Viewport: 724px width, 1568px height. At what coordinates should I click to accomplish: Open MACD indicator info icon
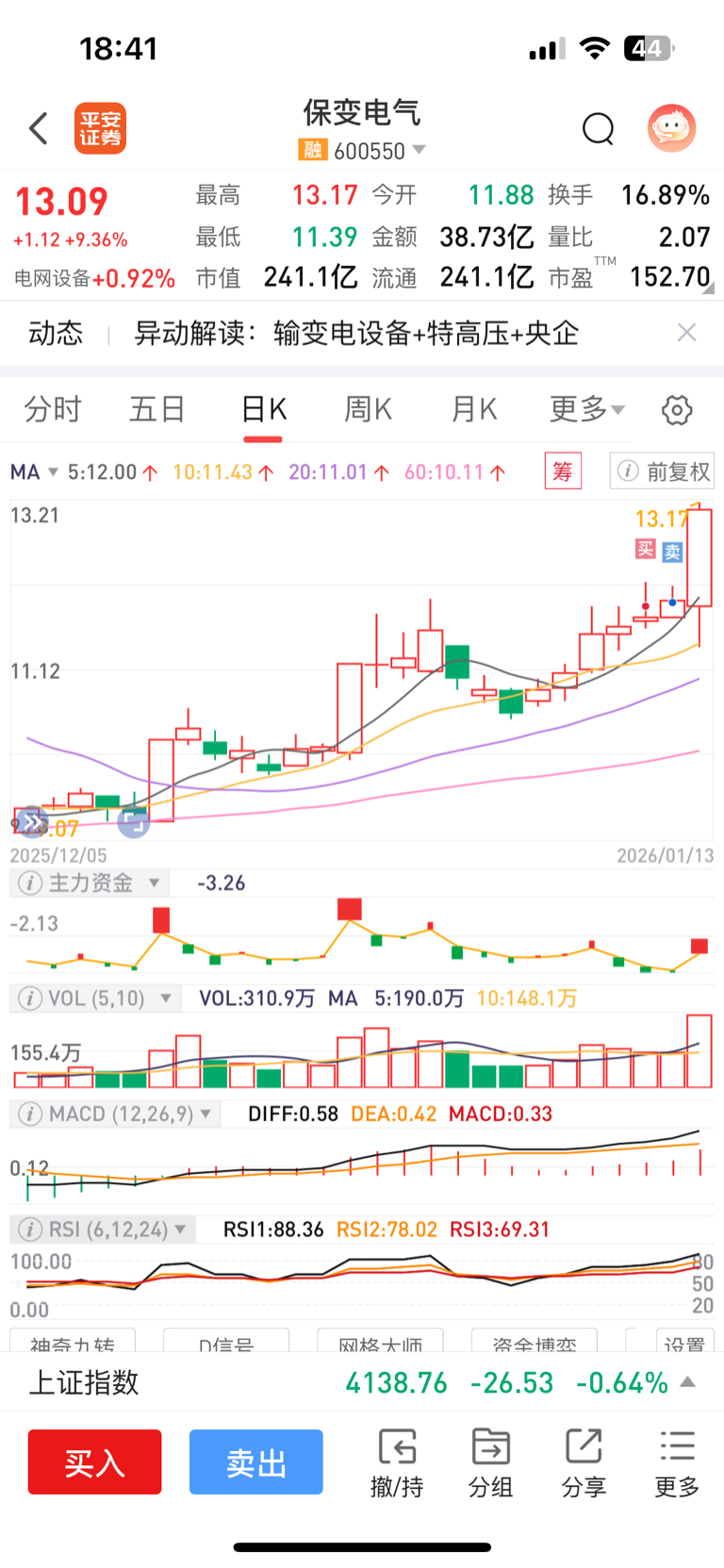(29, 1114)
